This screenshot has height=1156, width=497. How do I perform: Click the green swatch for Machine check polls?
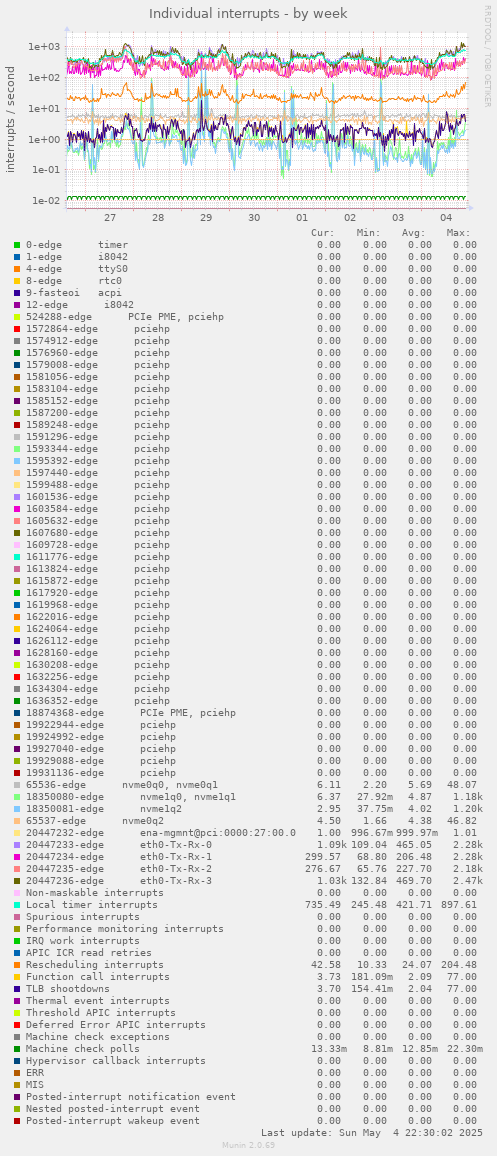[x=17, y=1049]
